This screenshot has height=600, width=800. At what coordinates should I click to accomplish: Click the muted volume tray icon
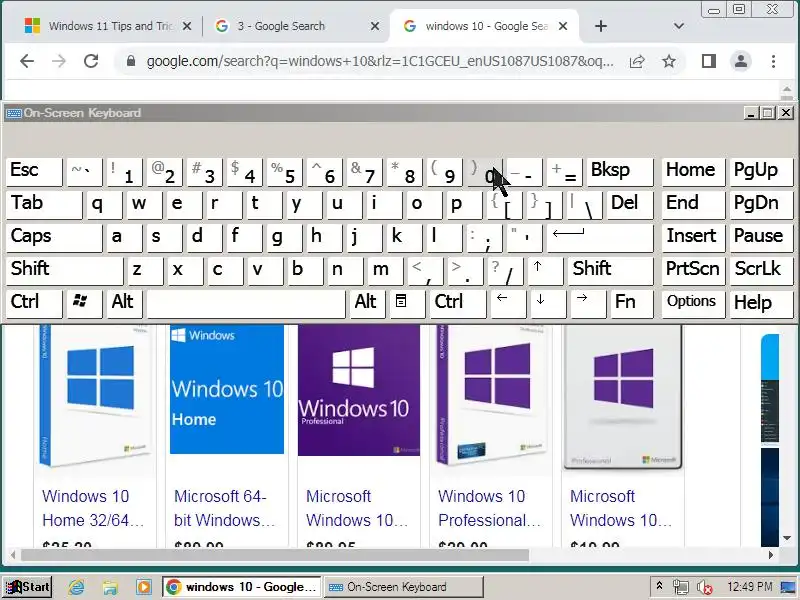coord(704,587)
